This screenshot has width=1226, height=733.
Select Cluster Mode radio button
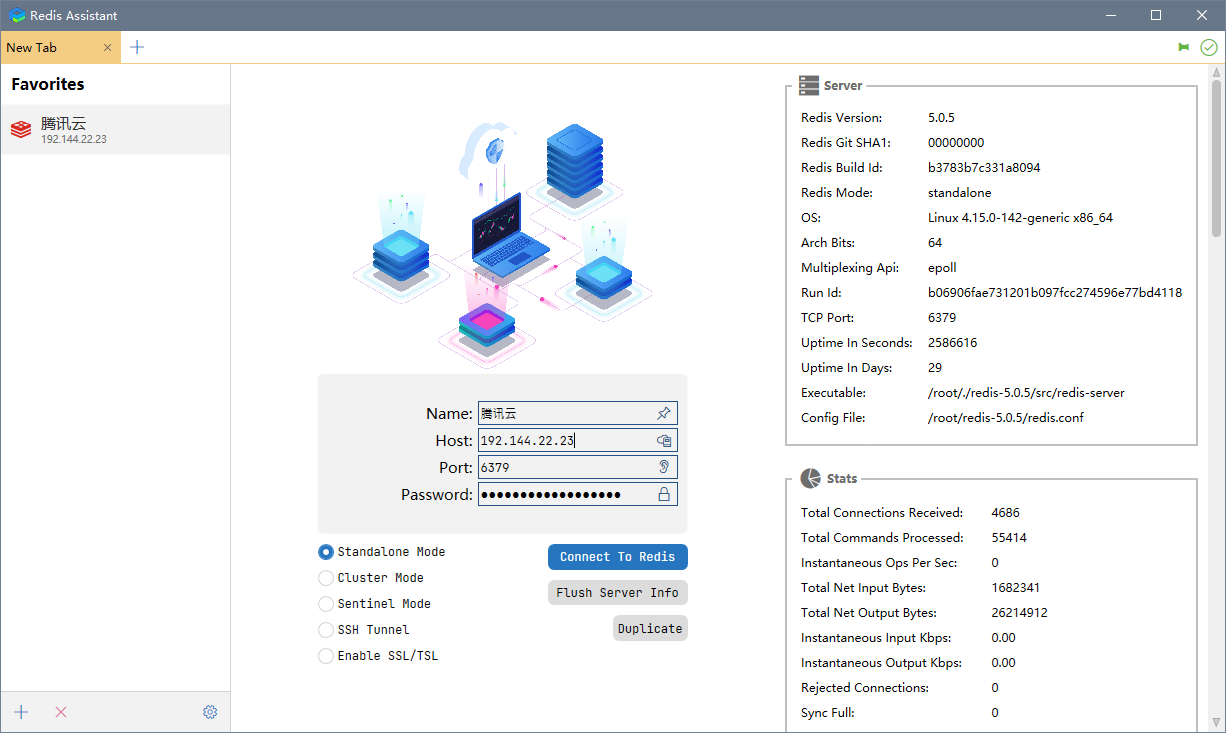click(326, 578)
